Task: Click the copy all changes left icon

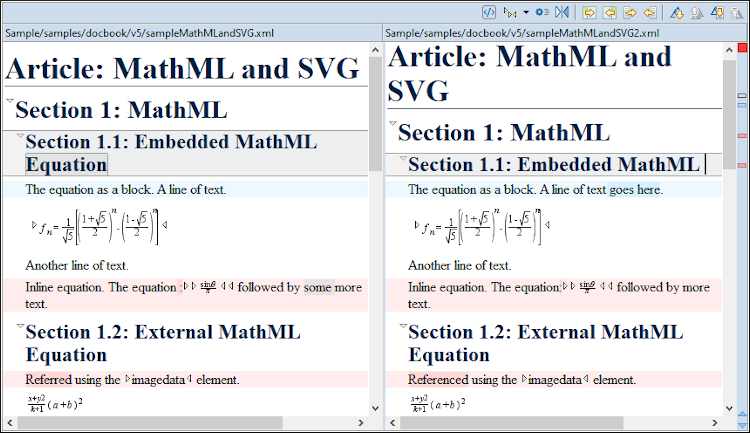Action: tap(650, 13)
